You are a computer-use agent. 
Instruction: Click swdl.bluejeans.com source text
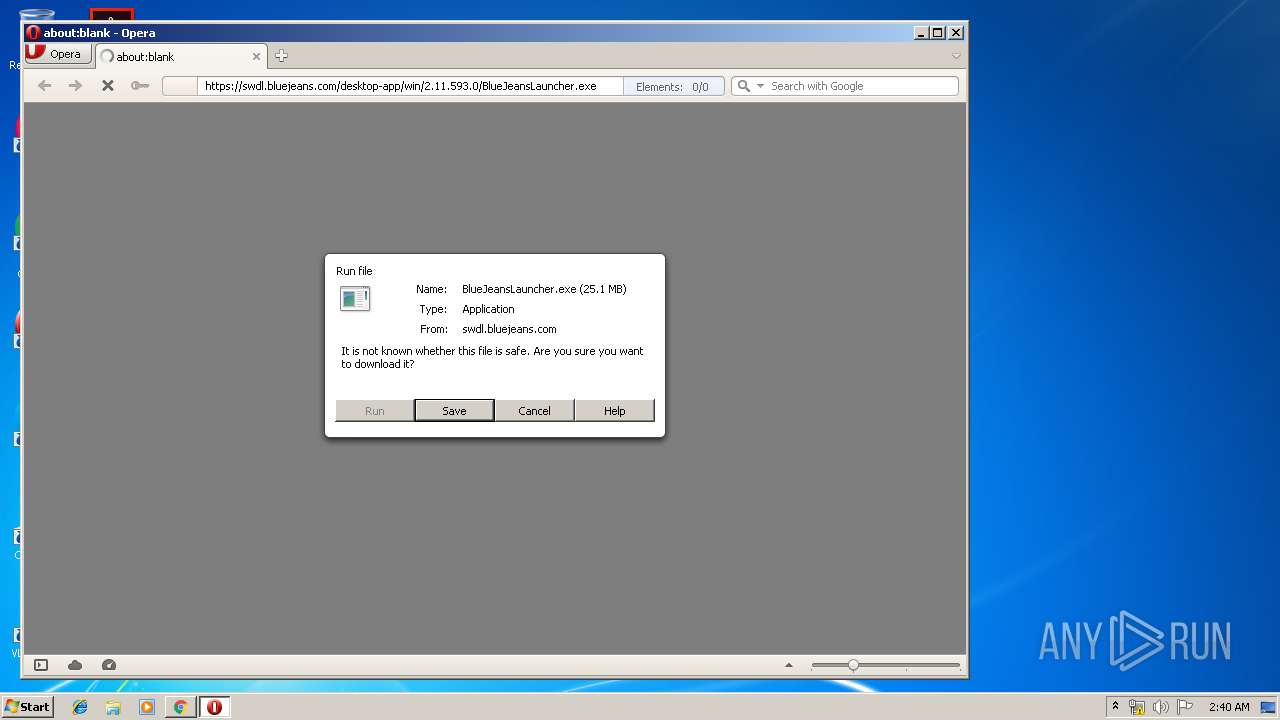(x=509, y=329)
